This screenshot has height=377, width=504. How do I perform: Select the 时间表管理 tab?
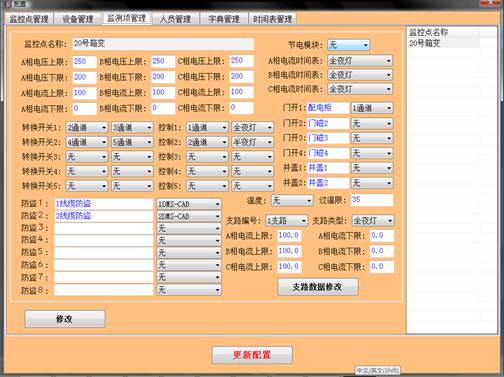[272, 19]
